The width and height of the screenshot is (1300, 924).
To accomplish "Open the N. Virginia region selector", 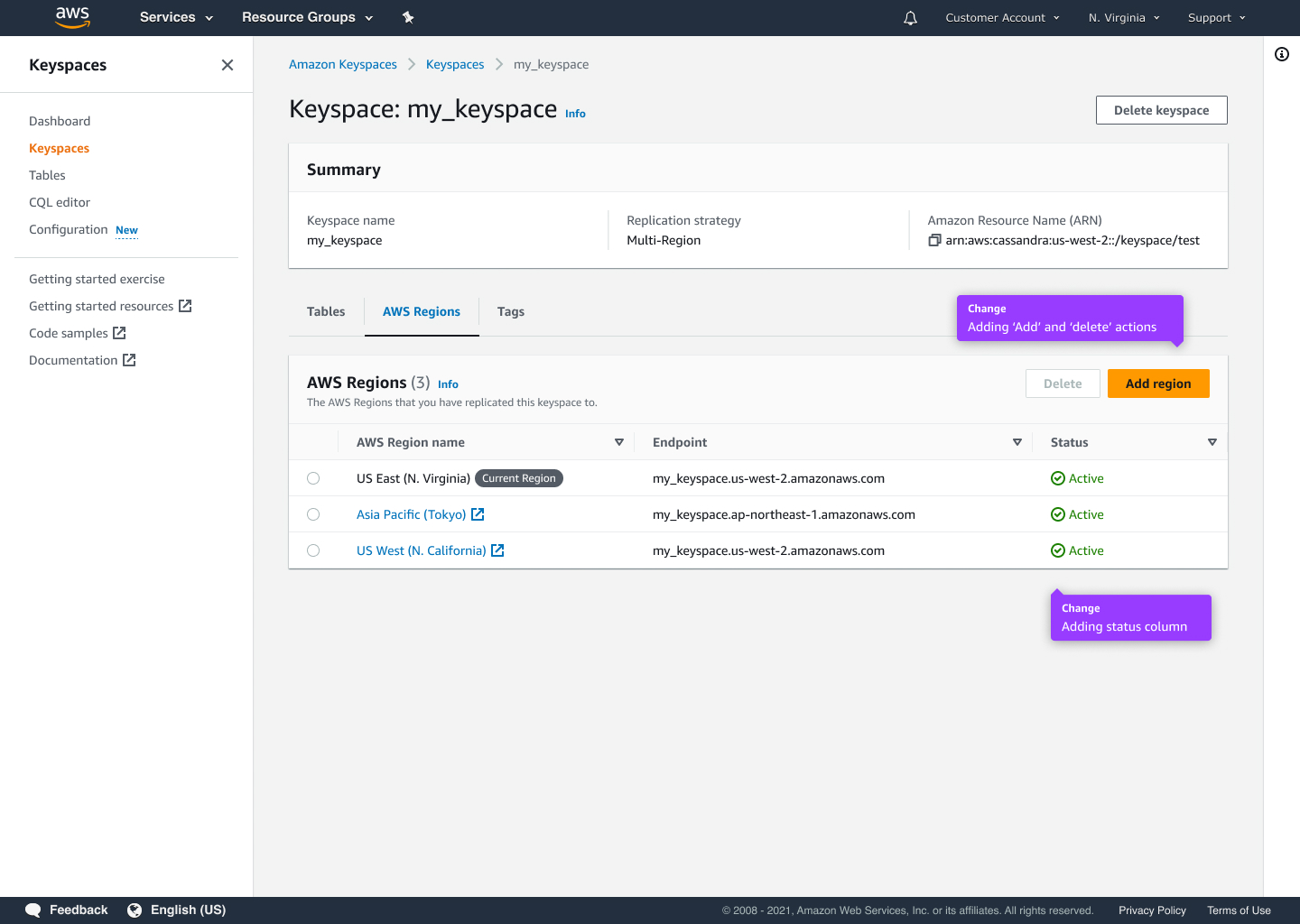I will tap(1123, 17).
